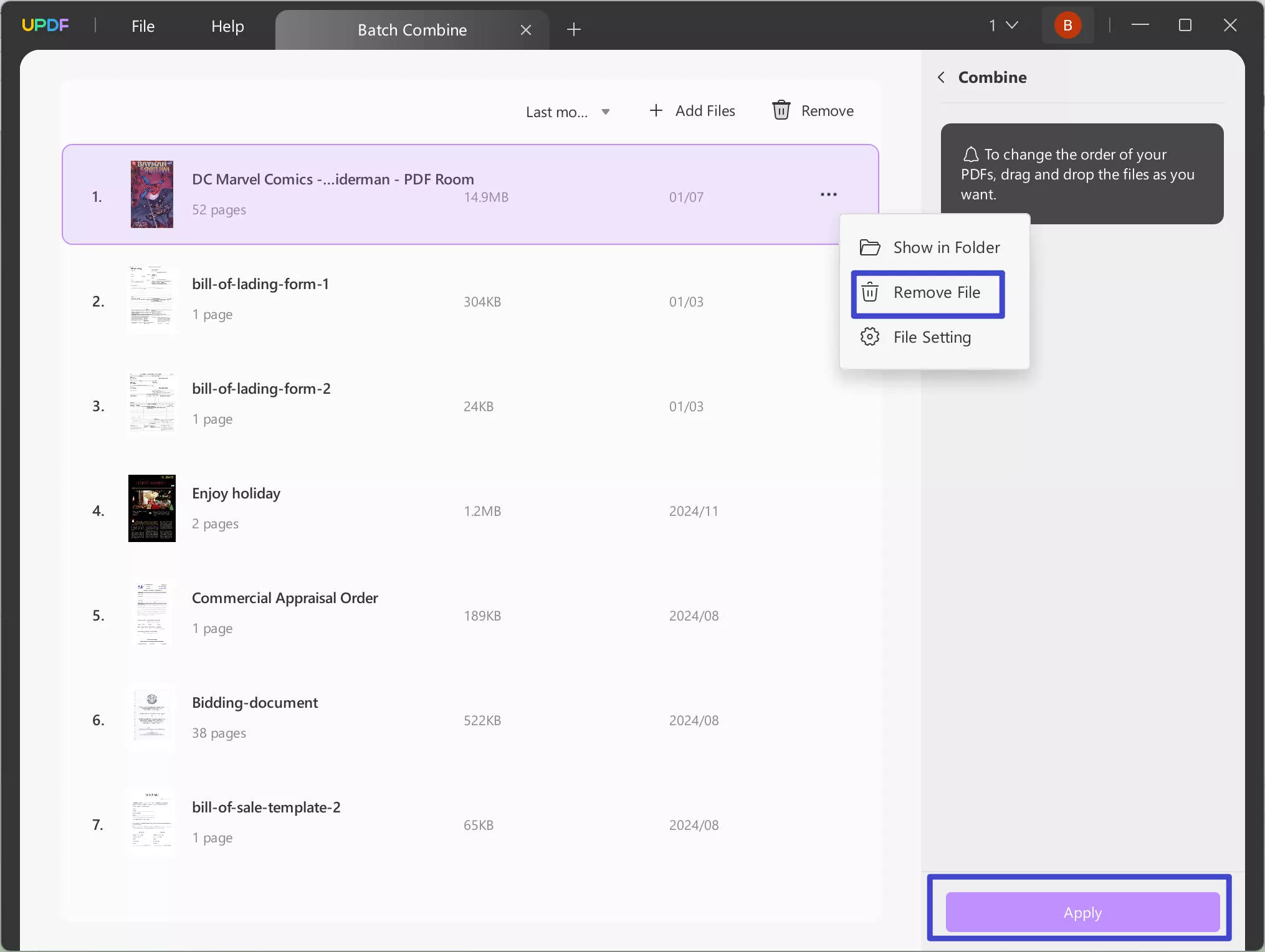Click the folder icon for Show in Folder

pyautogui.click(x=870, y=247)
